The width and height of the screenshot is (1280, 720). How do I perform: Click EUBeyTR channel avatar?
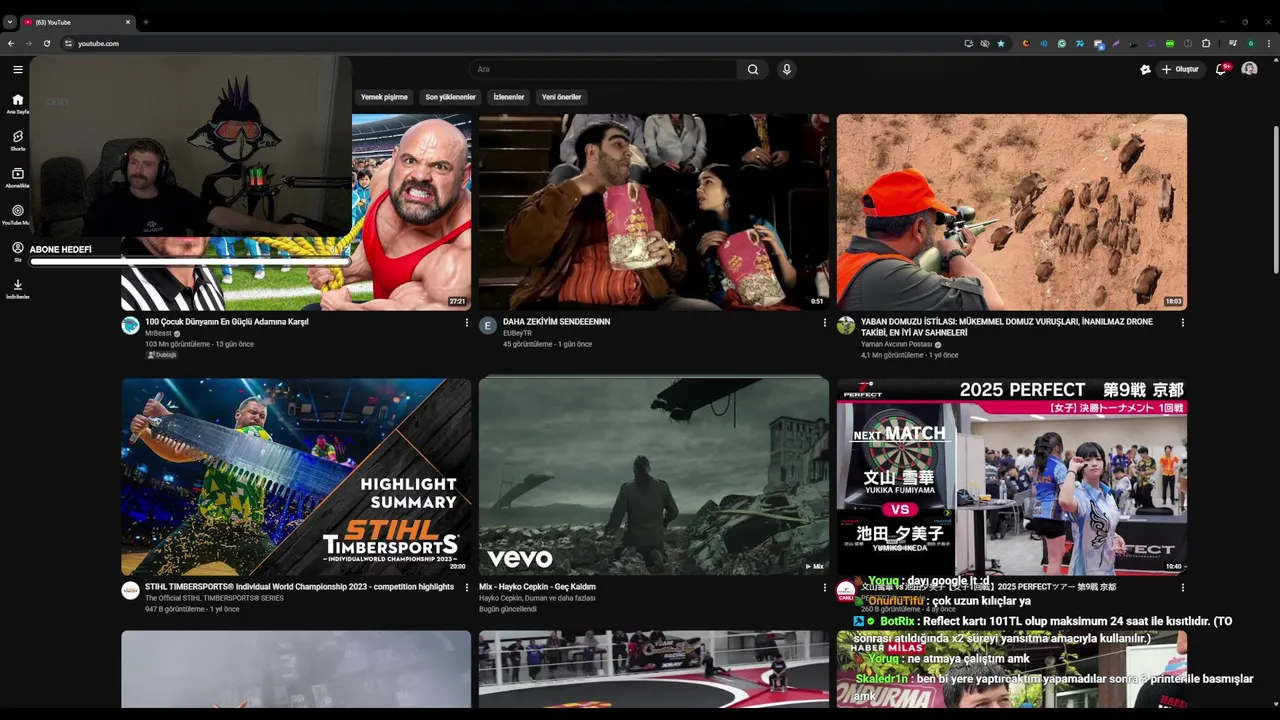pos(488,325)
